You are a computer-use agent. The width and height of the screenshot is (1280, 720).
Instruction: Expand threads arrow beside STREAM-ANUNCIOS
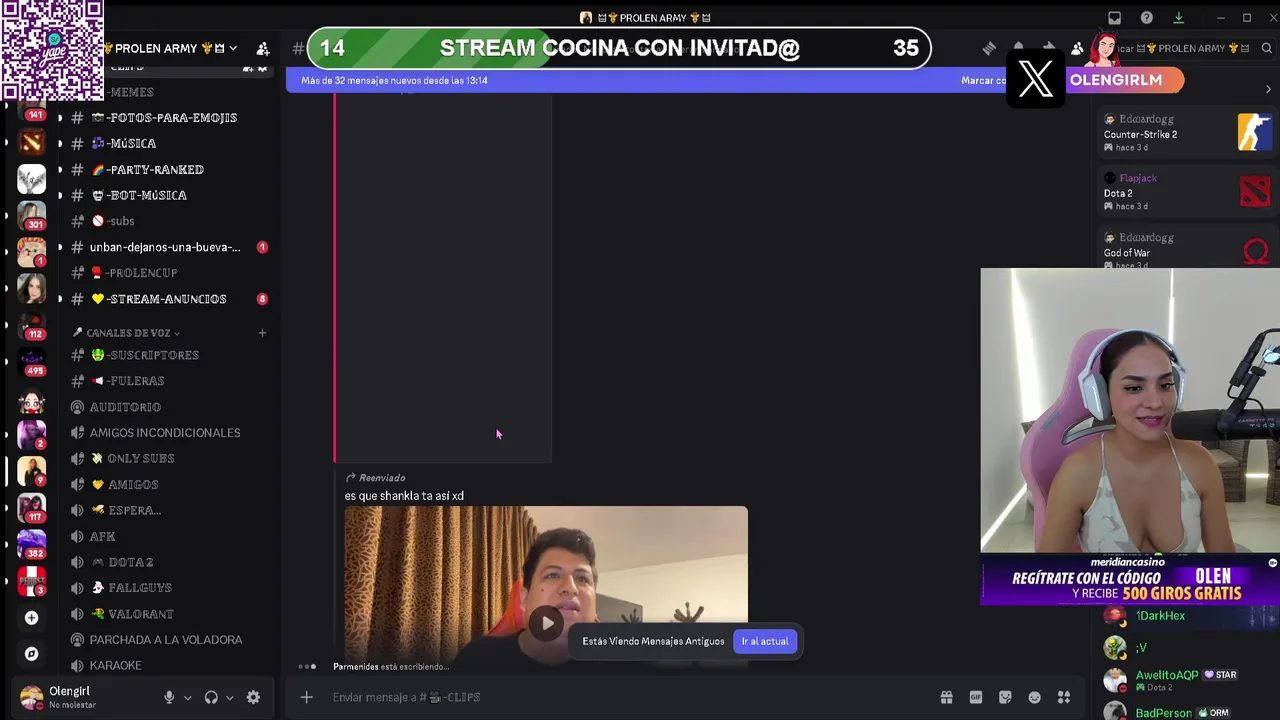pos(60,299)
